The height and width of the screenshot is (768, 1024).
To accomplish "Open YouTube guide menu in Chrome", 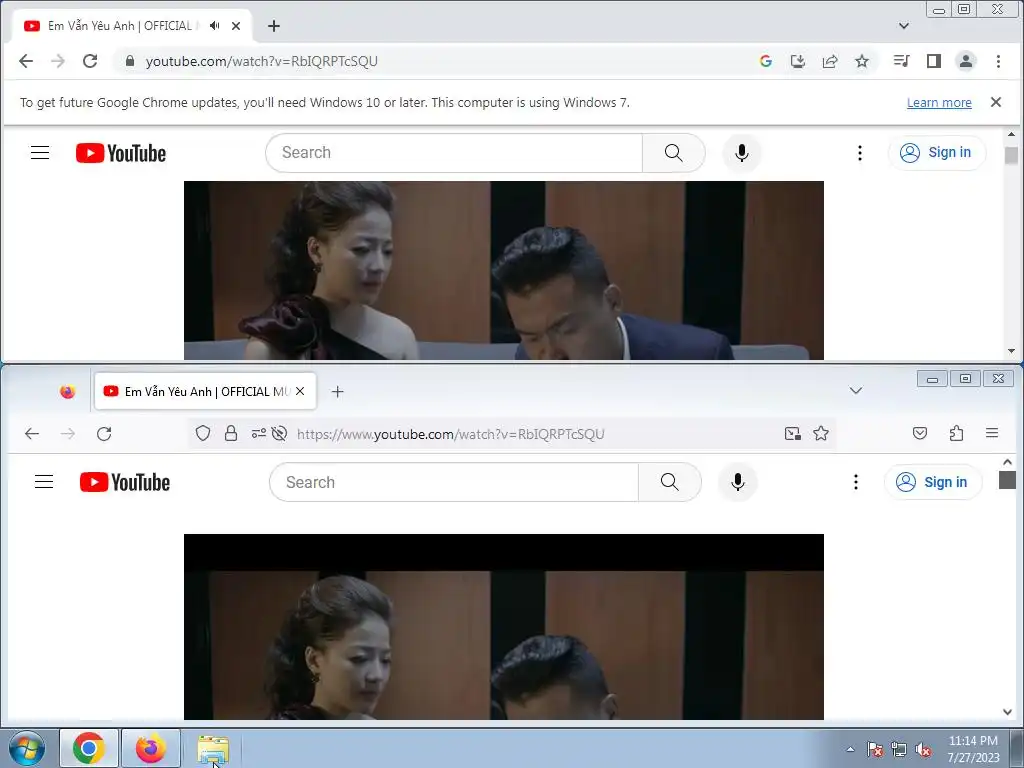I will coord(40,153).
